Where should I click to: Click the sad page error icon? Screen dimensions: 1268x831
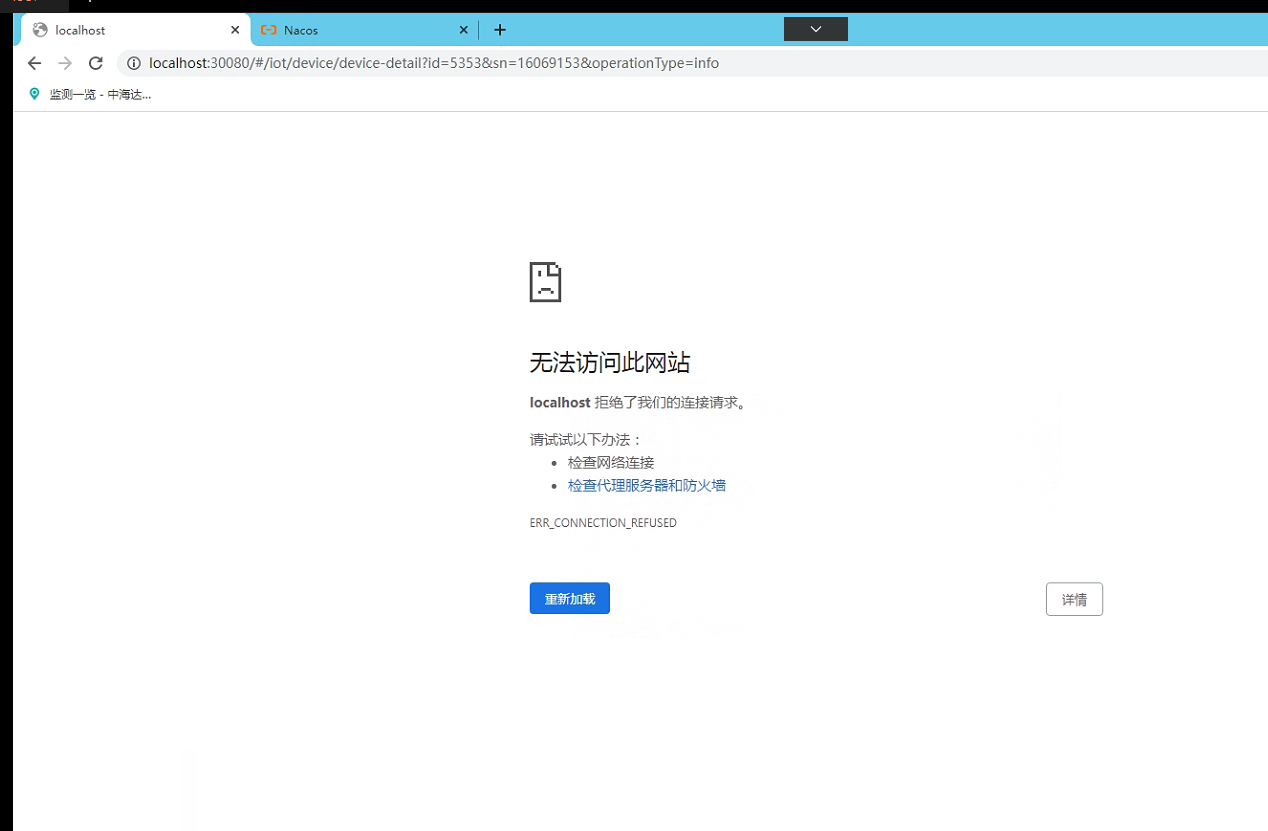[x=545, y=282]
